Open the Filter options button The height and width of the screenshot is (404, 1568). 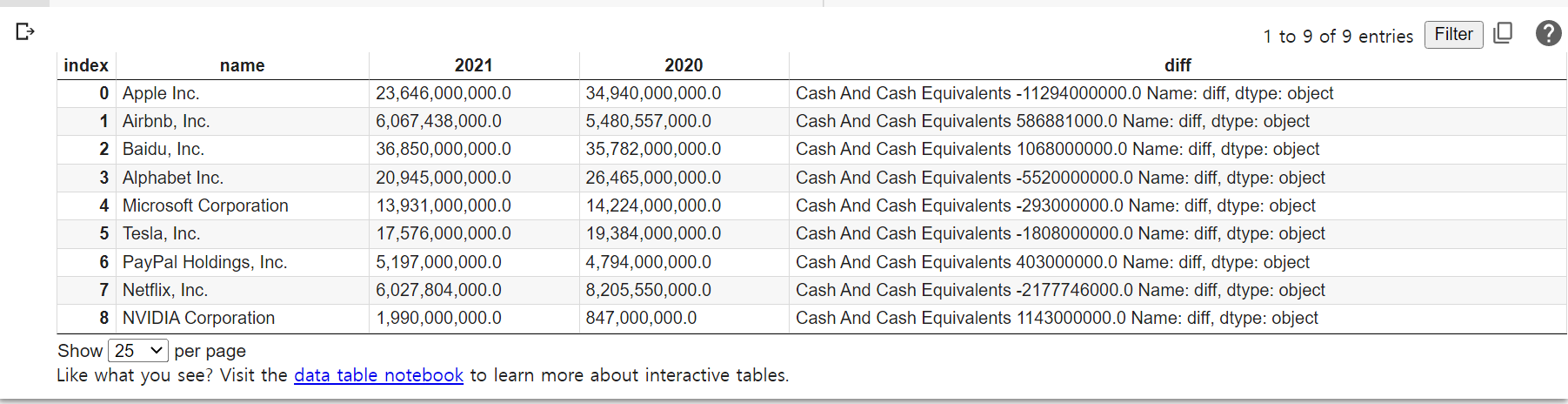coord(1453,35)
